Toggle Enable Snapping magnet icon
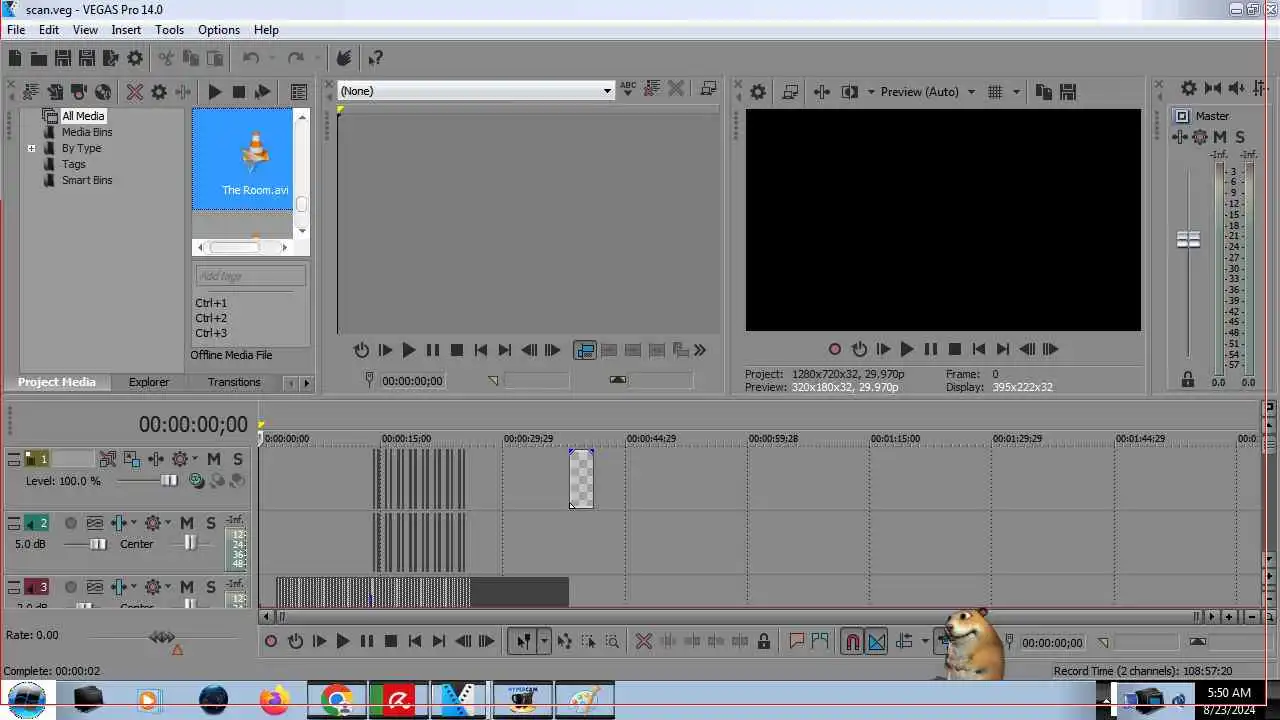 [852, 642]
